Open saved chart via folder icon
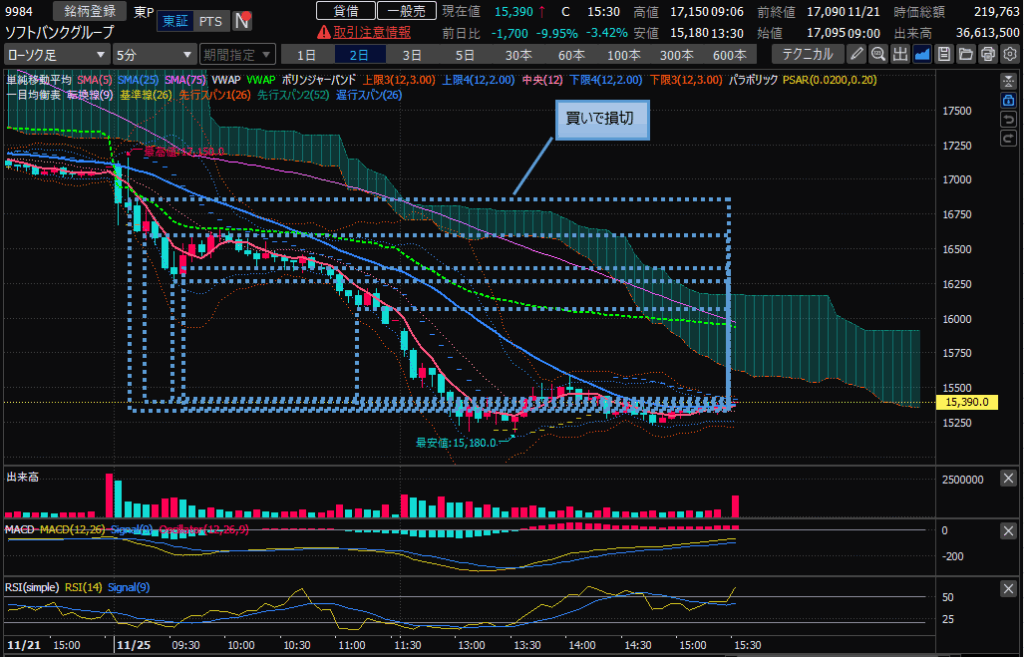 coord(965,54)
